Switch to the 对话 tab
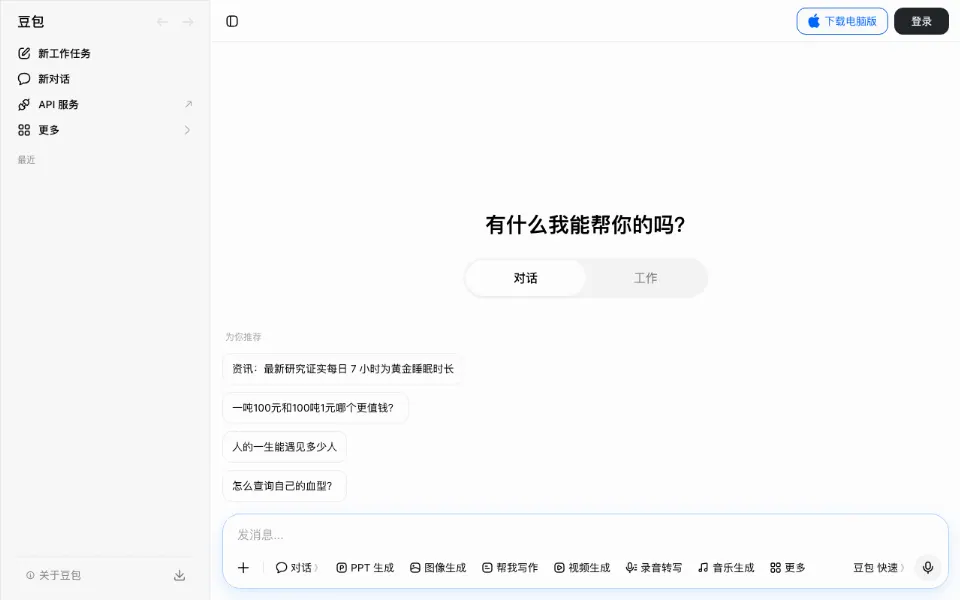Screen dimensions: 960x600 point(525,278)
